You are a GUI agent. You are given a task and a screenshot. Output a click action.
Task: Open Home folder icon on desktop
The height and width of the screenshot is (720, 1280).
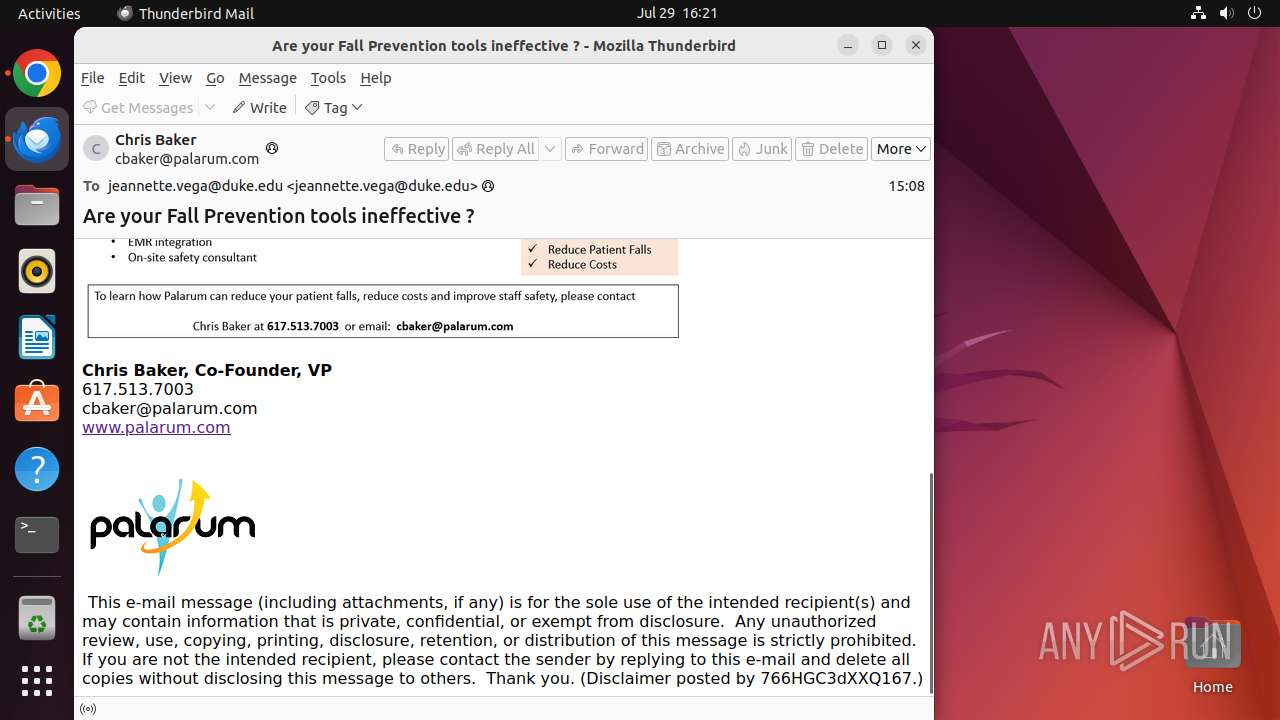tap(1212, 655)
